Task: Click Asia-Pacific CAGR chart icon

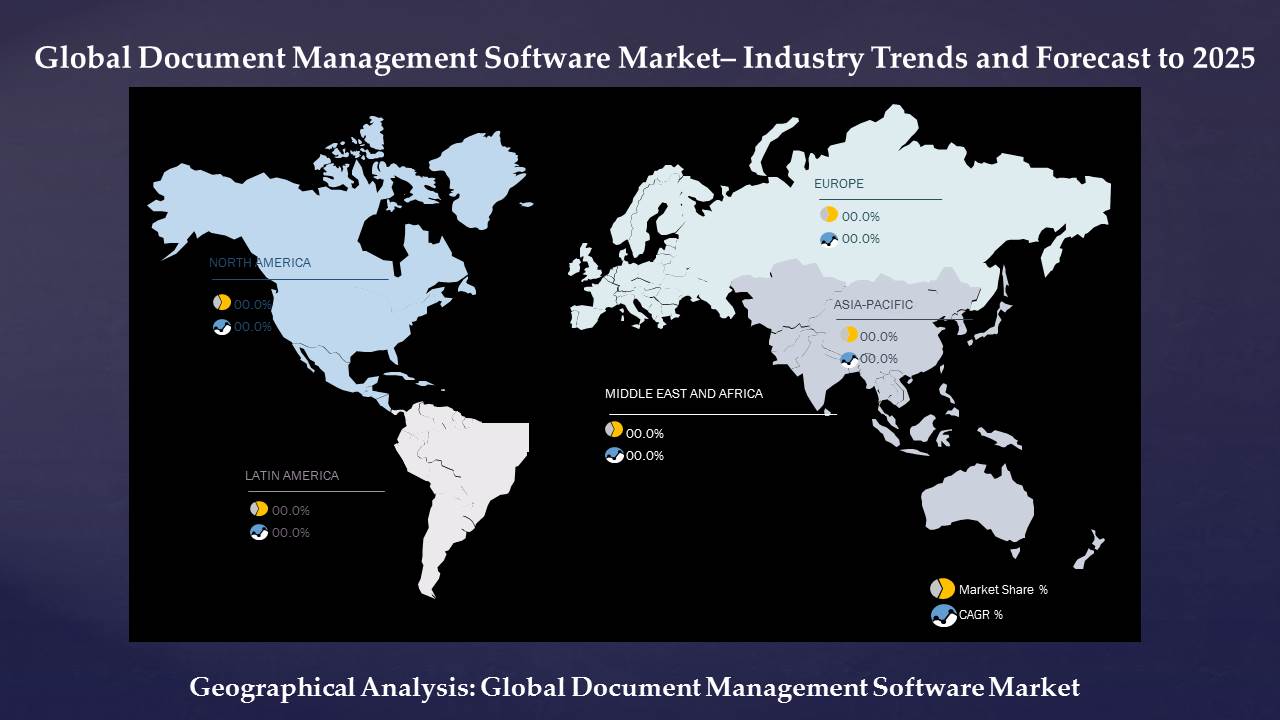Action: [849, 359]
